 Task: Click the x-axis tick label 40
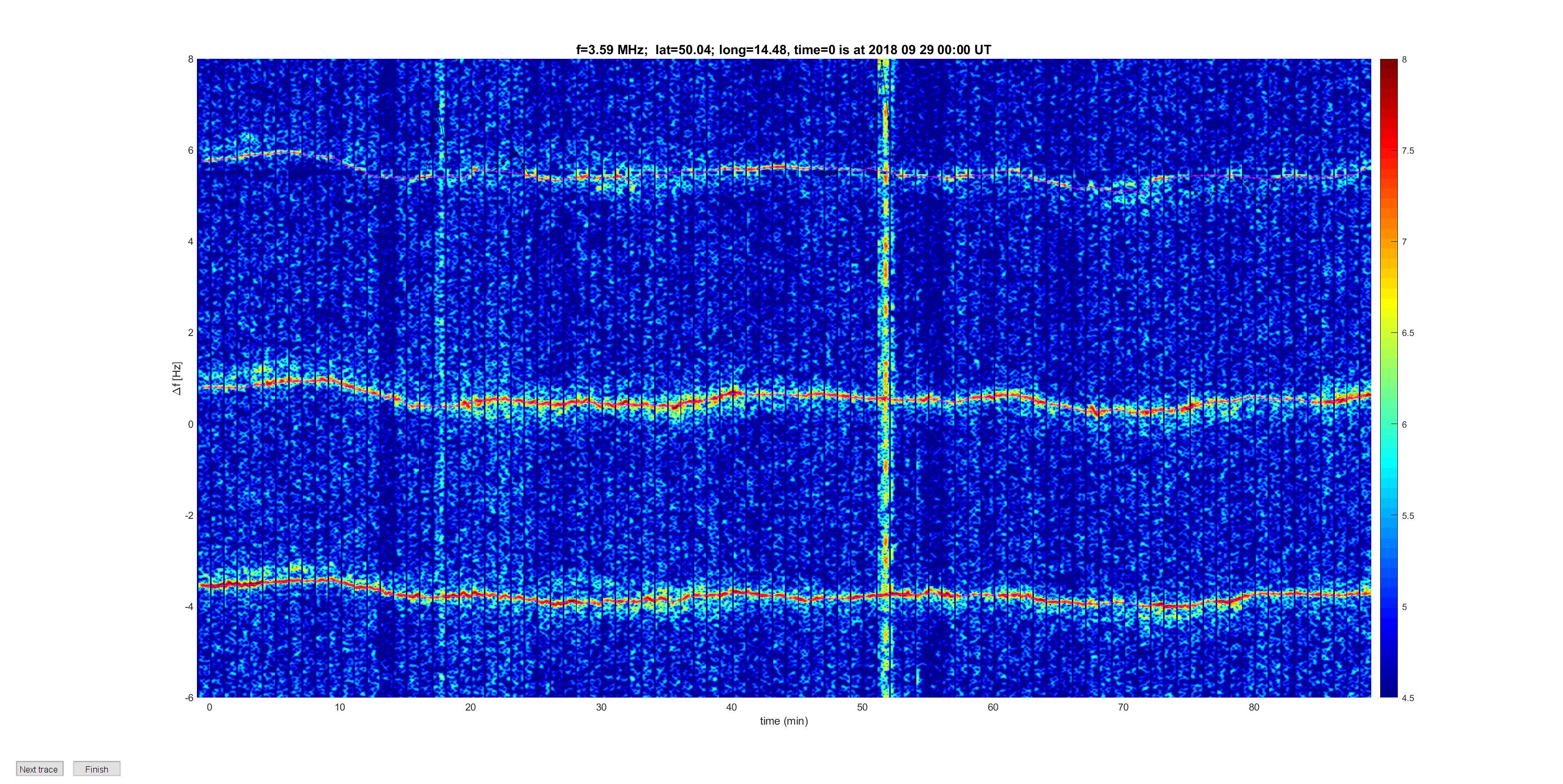pyautogui.click(x=732, y=707)
